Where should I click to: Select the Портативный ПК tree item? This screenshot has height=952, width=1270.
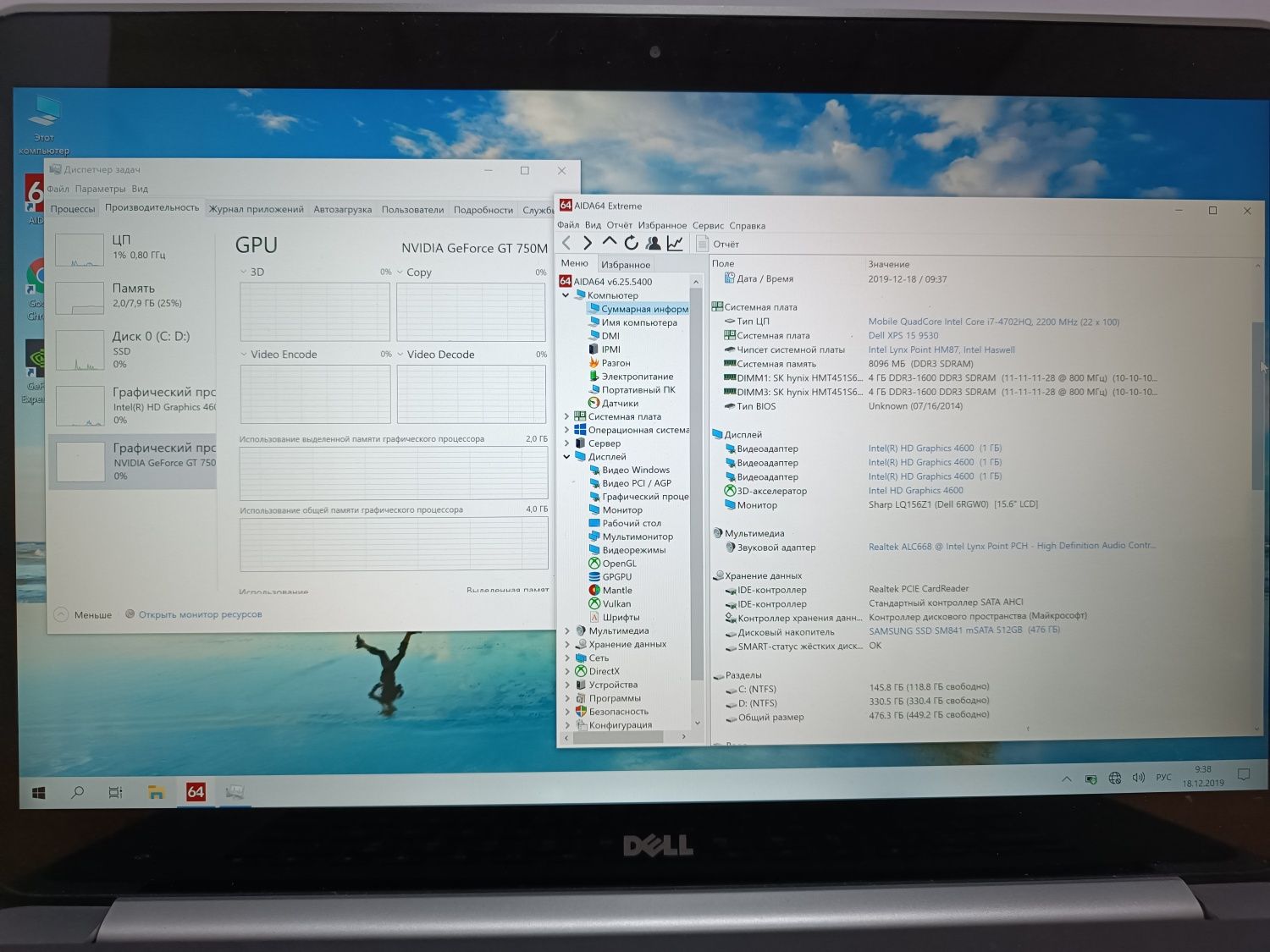point(632,390)
